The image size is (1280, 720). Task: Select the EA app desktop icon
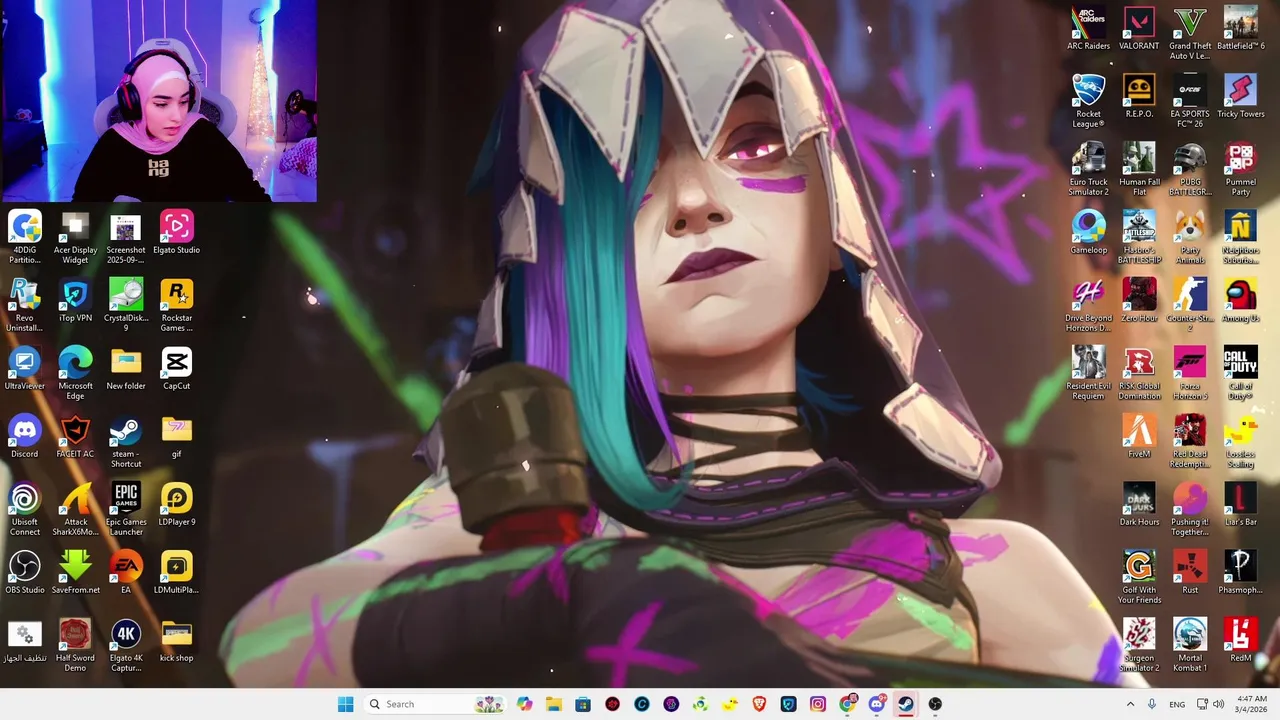coord(126,573)
